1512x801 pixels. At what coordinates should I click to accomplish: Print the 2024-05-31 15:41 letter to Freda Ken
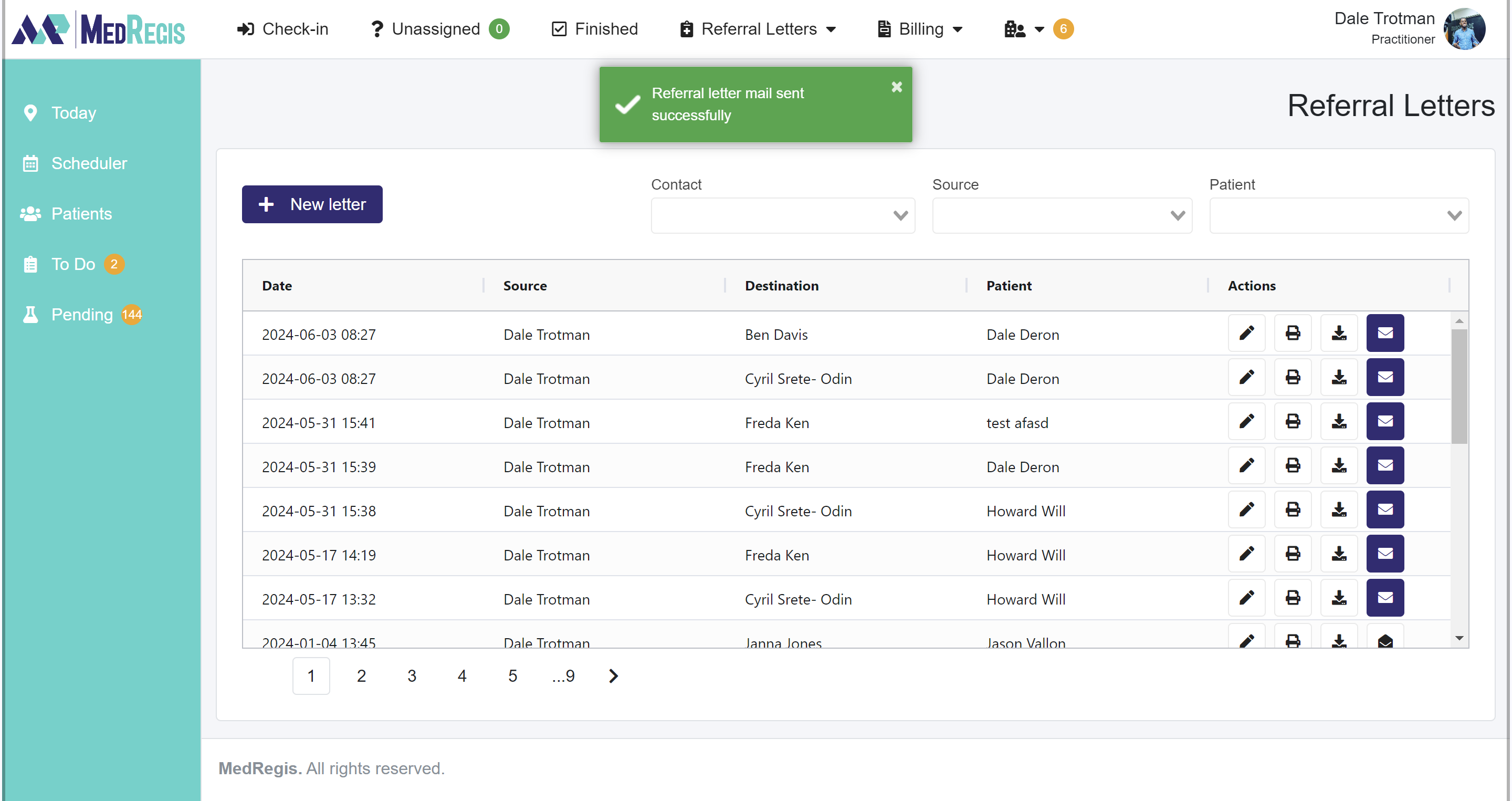[1293, 421]
